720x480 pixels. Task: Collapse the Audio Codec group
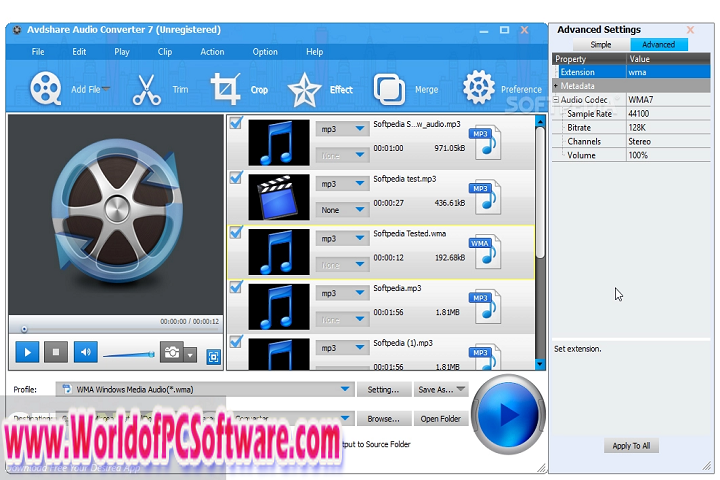pos(556,99)
